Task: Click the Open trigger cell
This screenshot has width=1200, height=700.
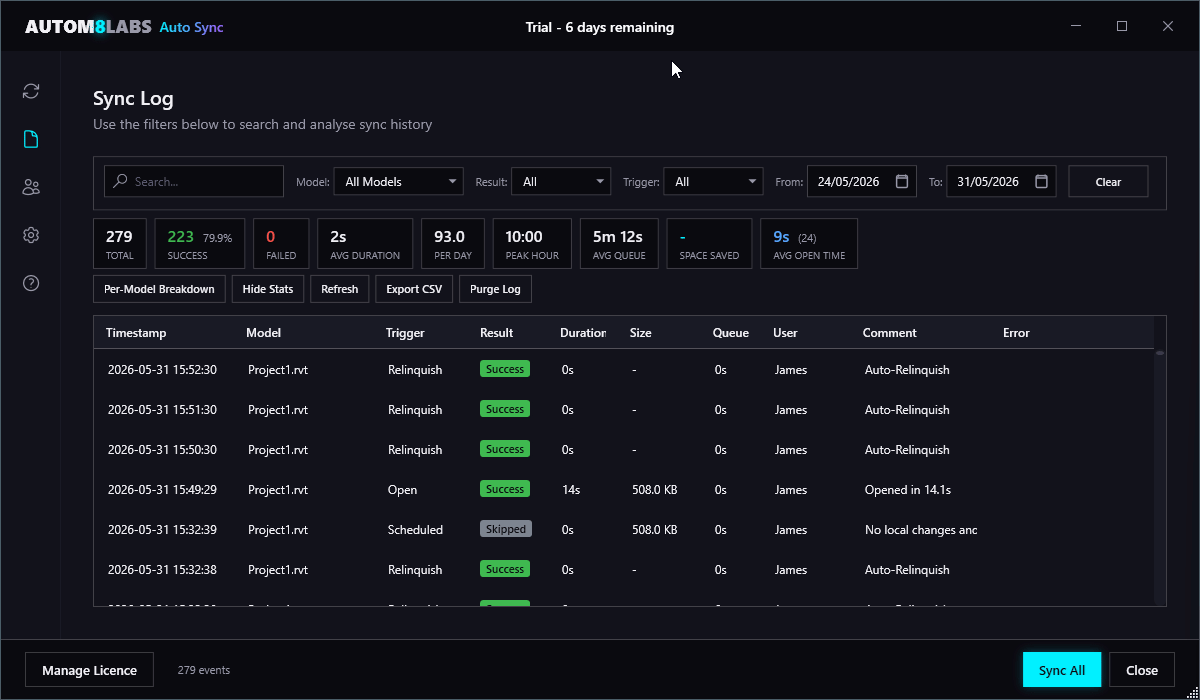Action: [x=403, y=490]
